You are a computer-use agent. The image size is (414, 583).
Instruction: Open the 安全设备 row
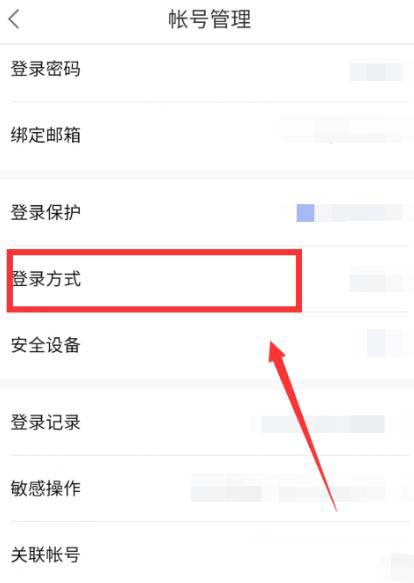207,345
